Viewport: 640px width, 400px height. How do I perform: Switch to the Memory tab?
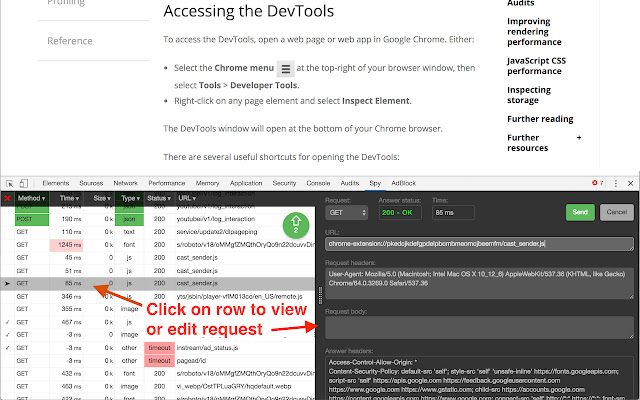(207, 183)
